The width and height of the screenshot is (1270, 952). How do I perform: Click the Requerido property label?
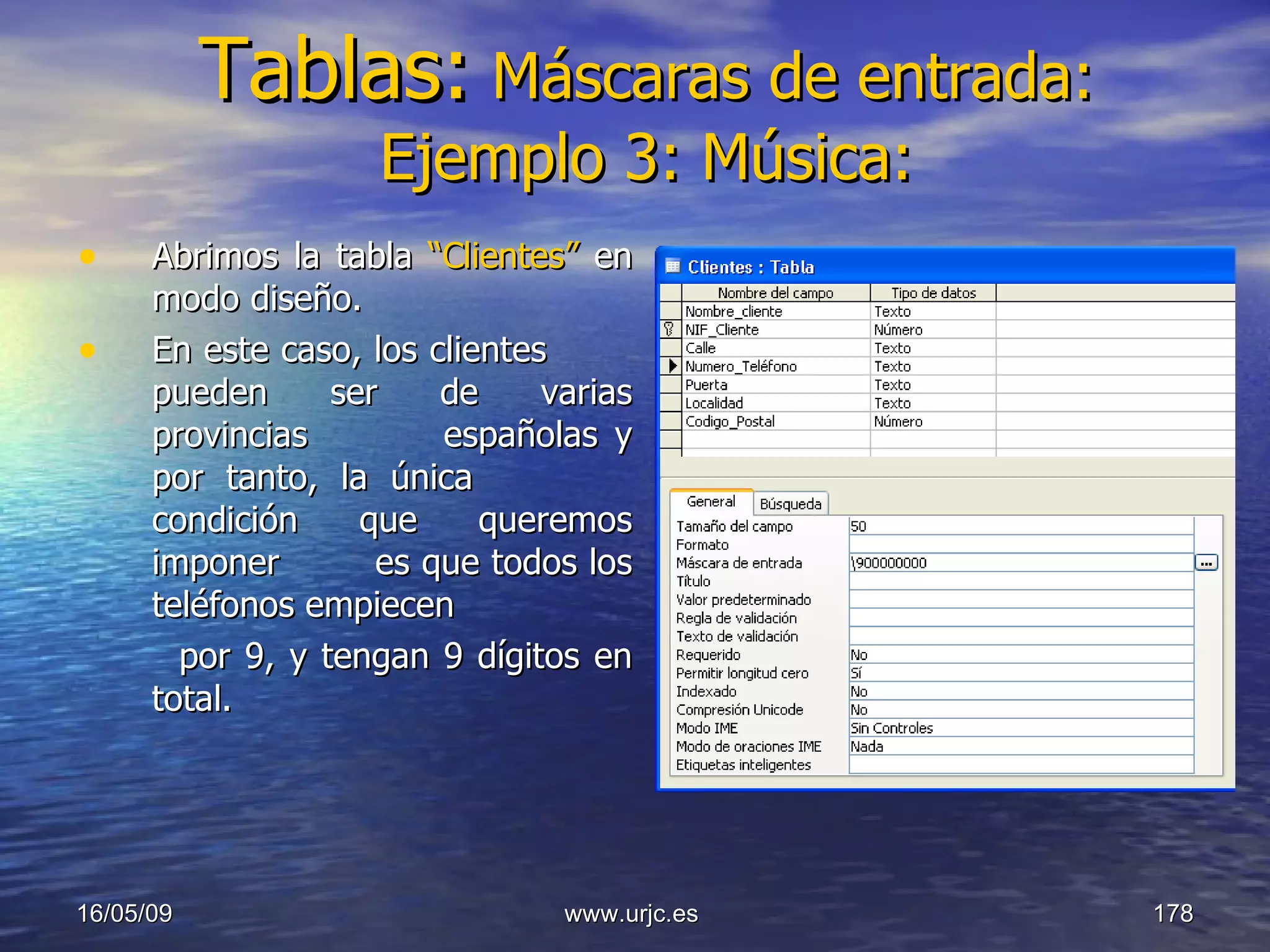click(708, 654)
